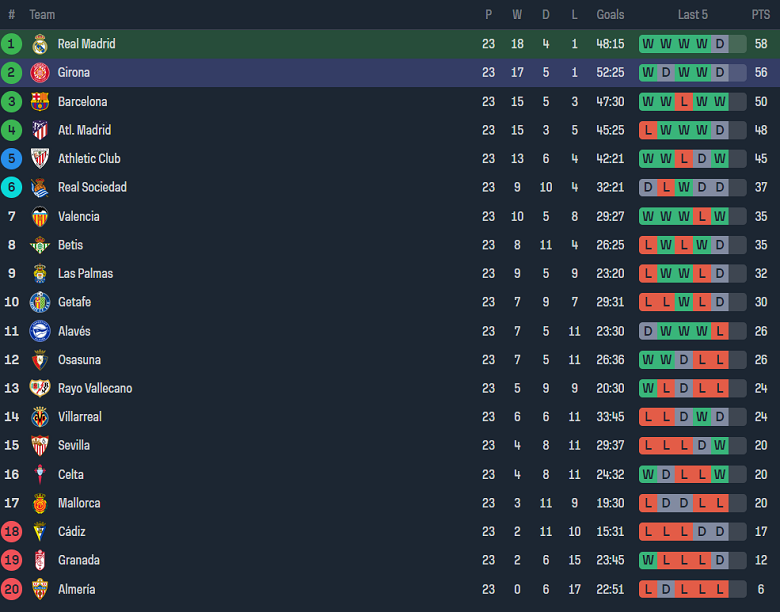
Task: Click the Valencia bat crest icon
Action: tap(40, 216)
